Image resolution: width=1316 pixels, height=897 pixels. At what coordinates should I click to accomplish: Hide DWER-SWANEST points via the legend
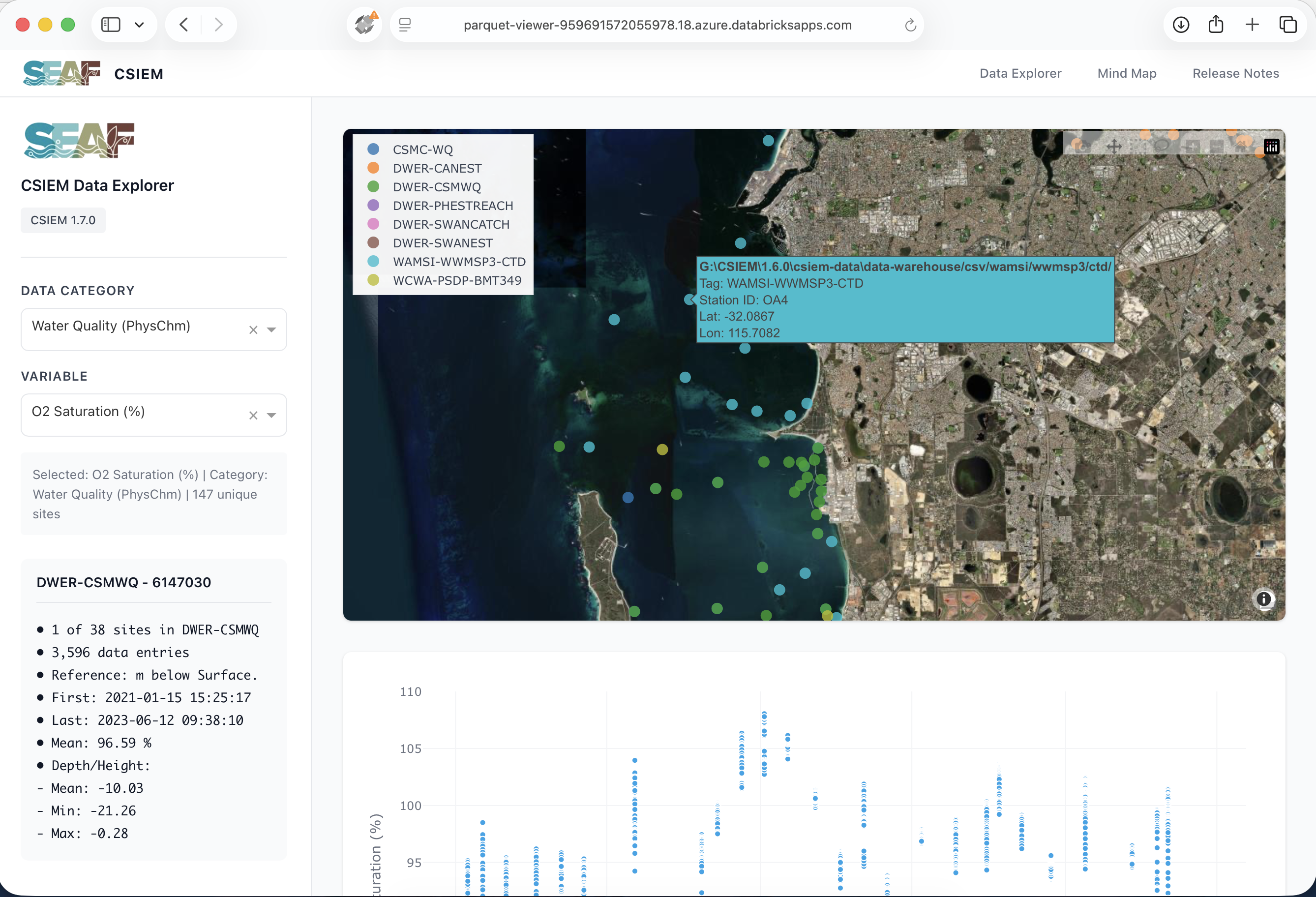442,242
